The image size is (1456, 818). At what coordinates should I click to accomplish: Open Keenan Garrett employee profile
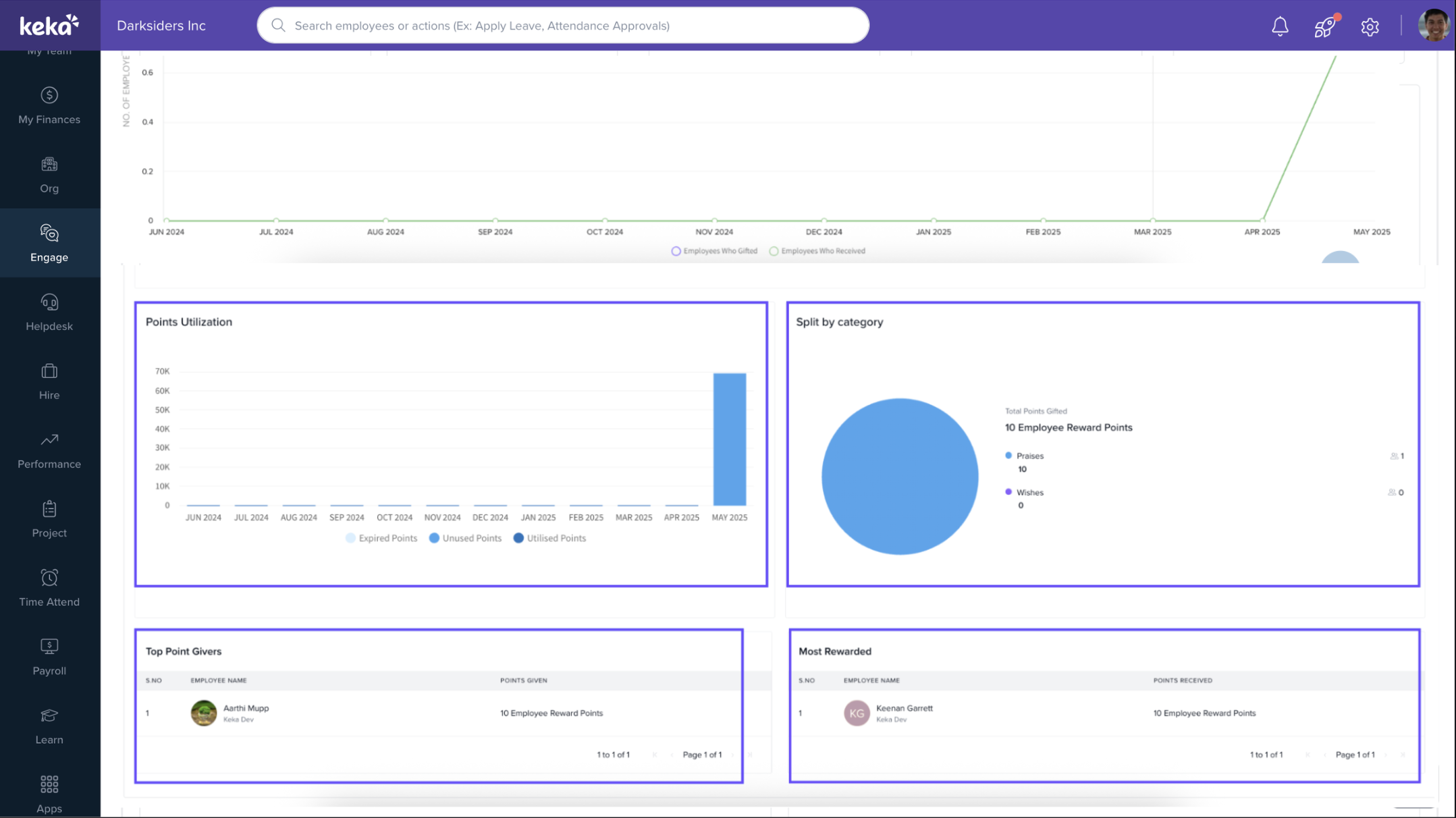click(904, 708)
